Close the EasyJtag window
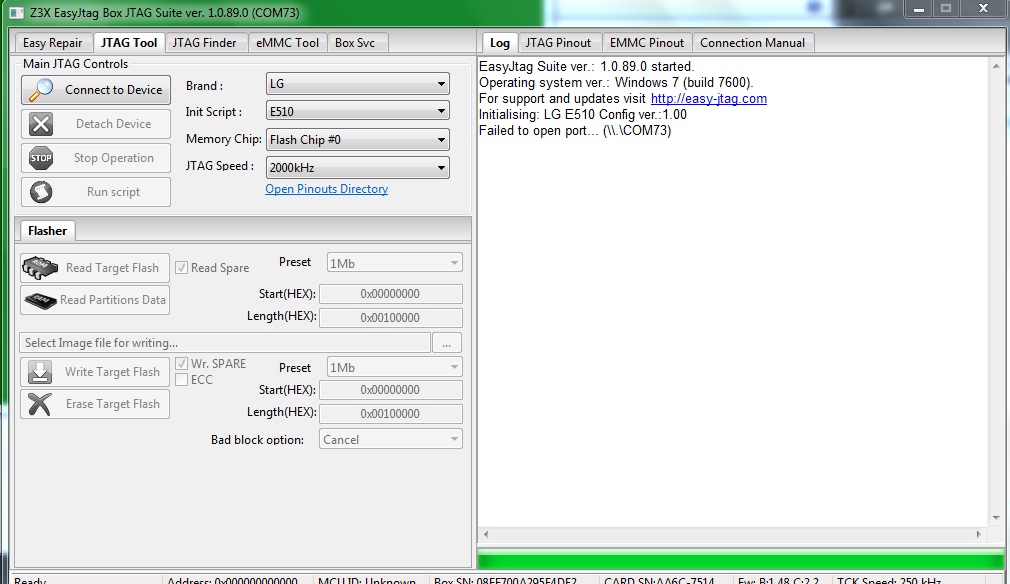 pos(983,9)
